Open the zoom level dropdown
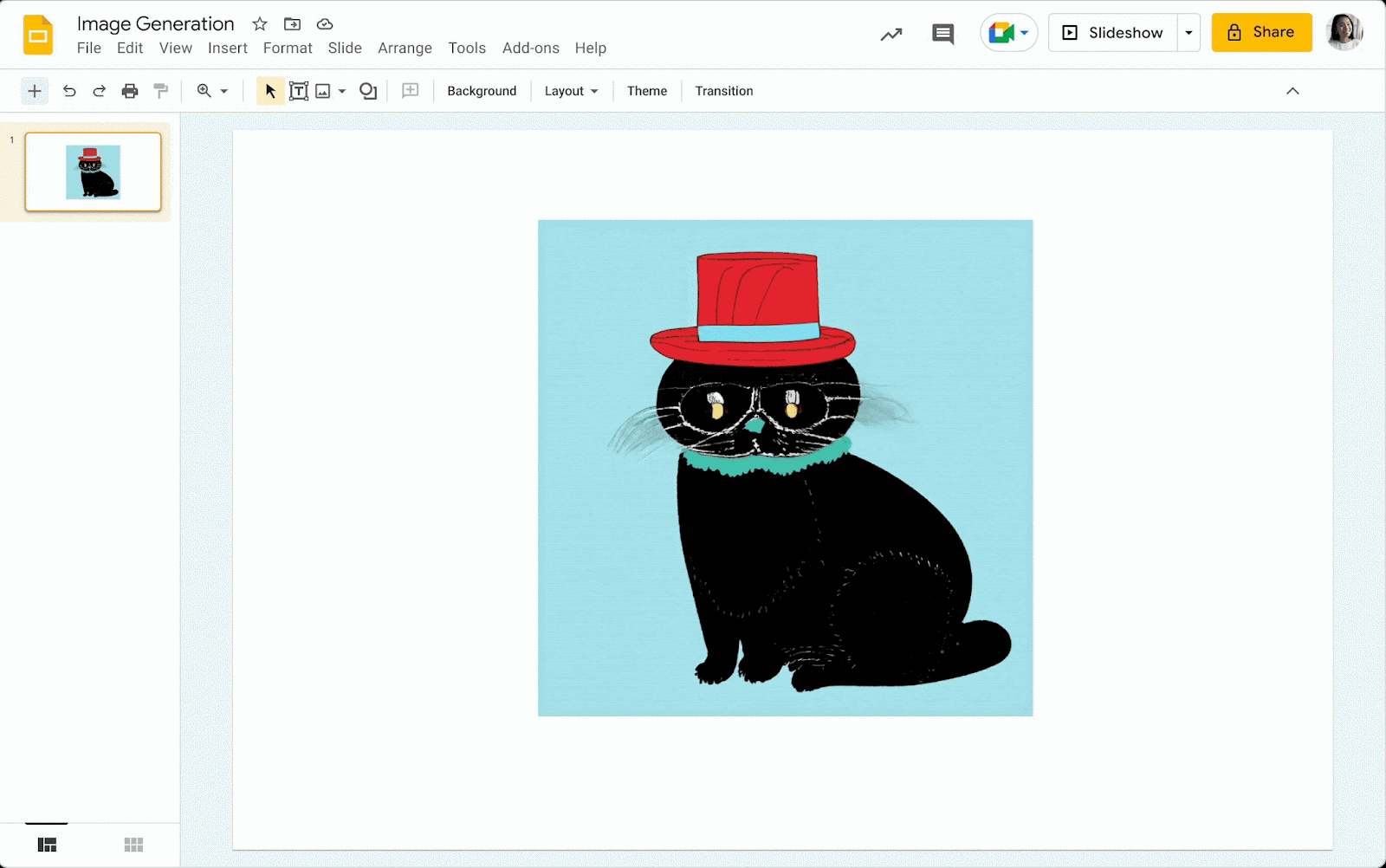Viewport: 1386px width, 868px height. (223, 90)
